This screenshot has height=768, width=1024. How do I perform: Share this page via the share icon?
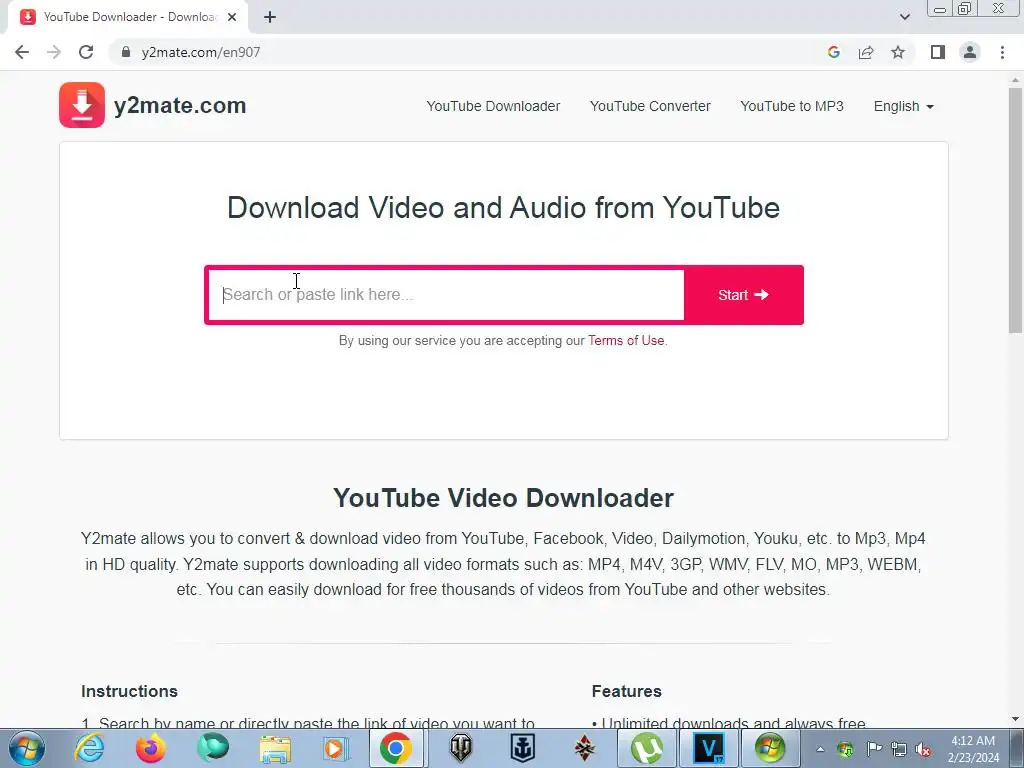pos(866,52)
